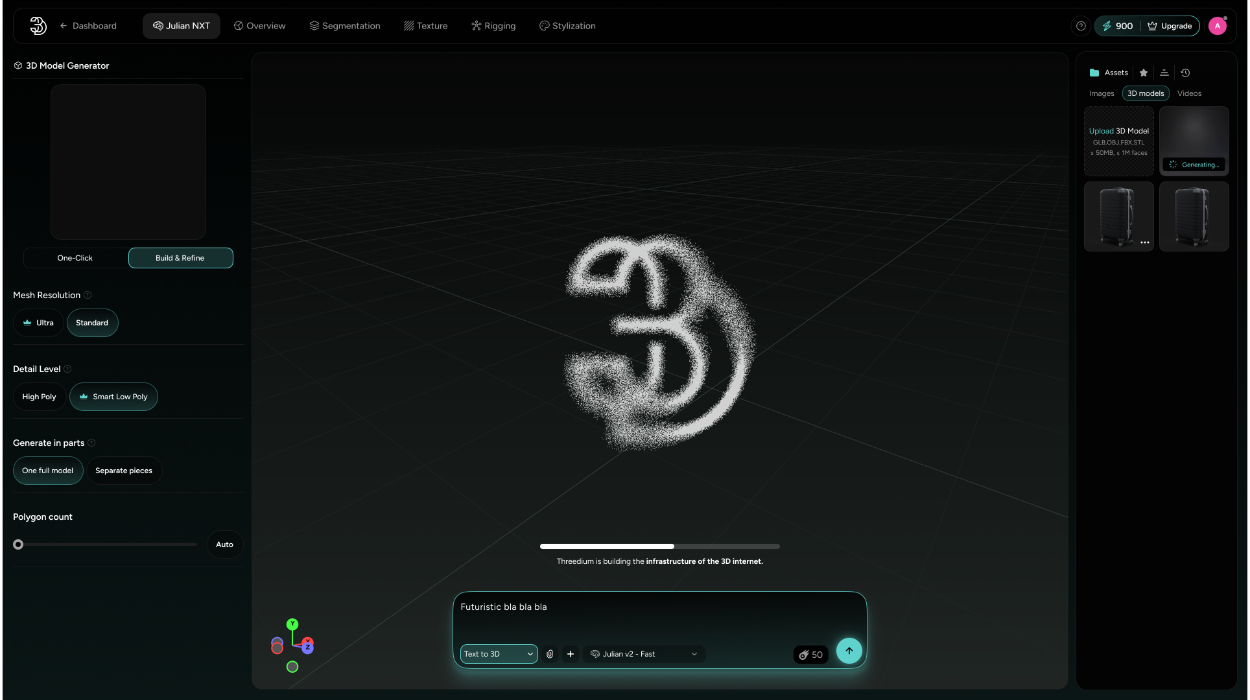The height and width of the screenshot is (700, 1250).
Task: Open the Images tab in Assets
Action: click(x=1101, y=93)
